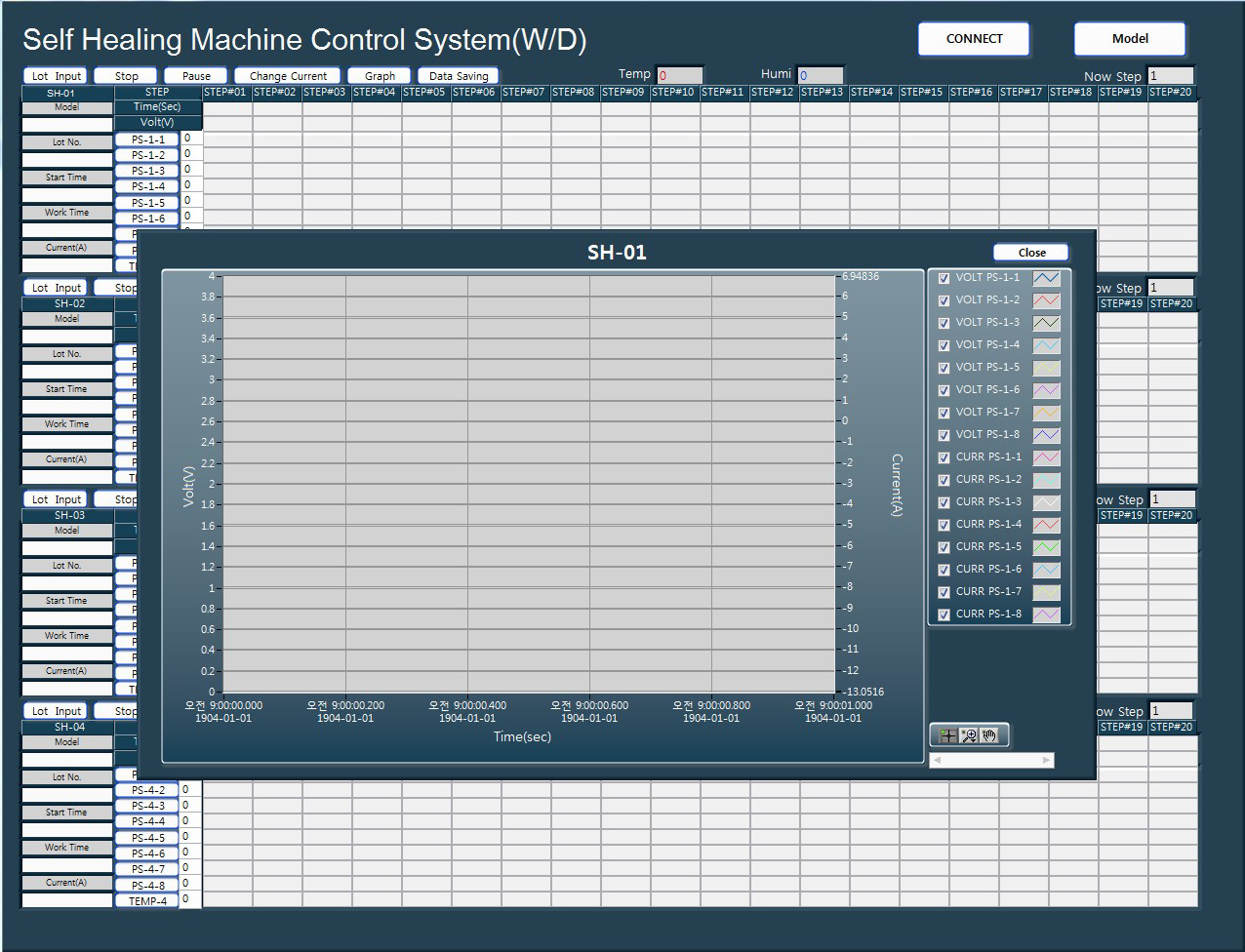Click the Temp value field
This screenshot has height=952, width=1245.
[679, 75]
